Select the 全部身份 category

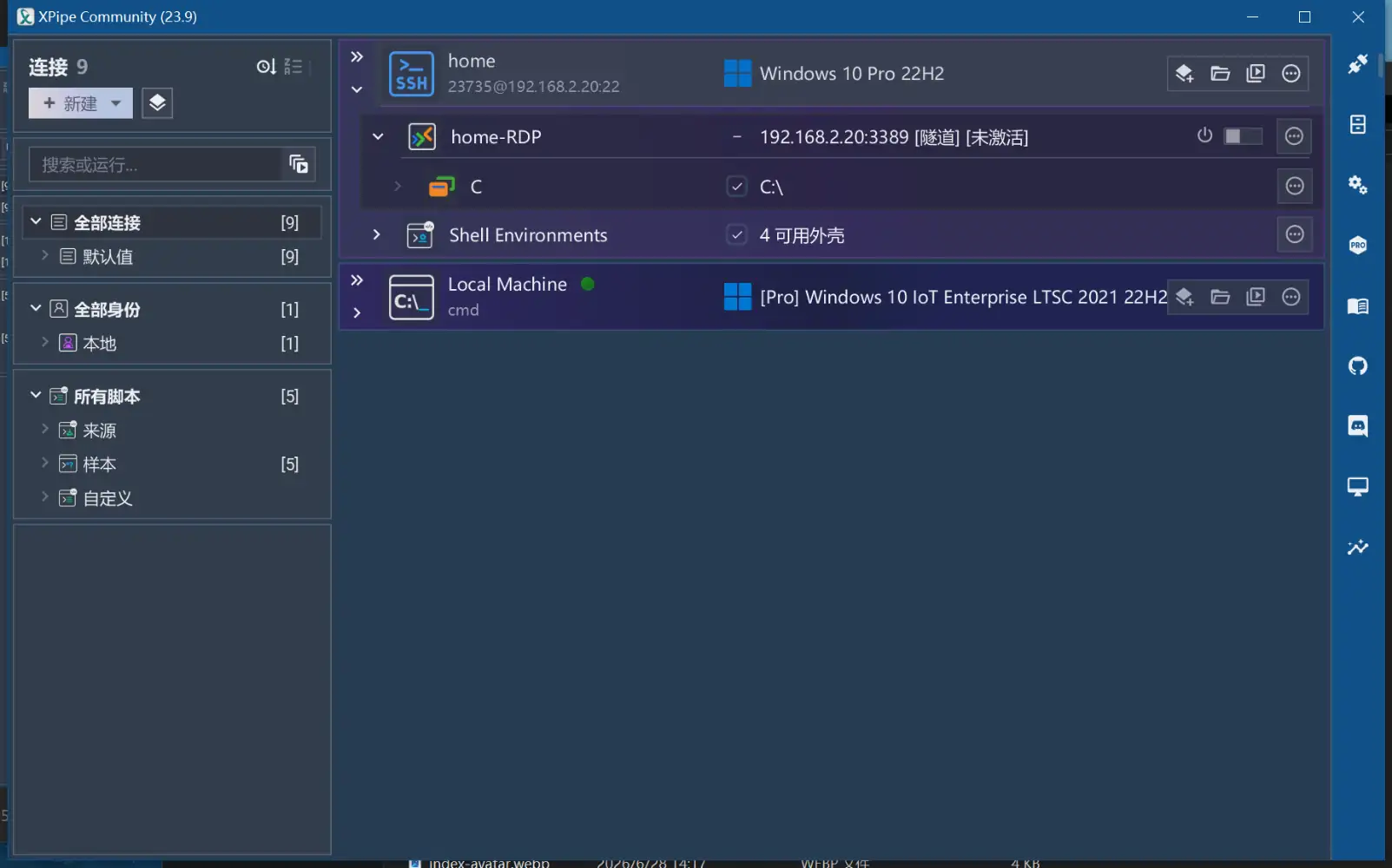pos(172,310)
